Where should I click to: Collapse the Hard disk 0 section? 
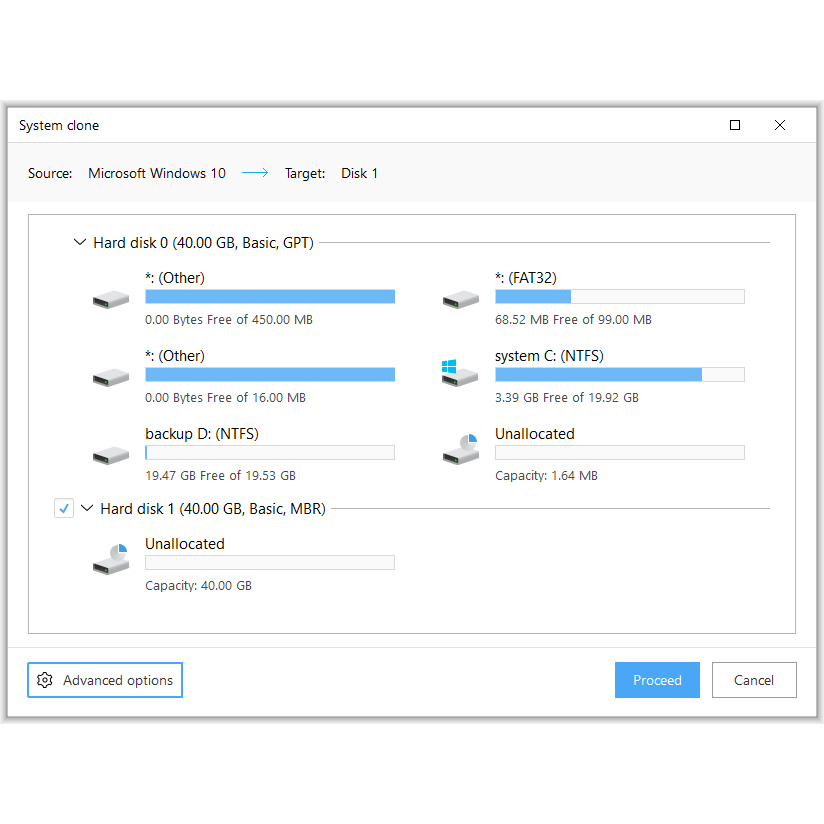[80, 242]
